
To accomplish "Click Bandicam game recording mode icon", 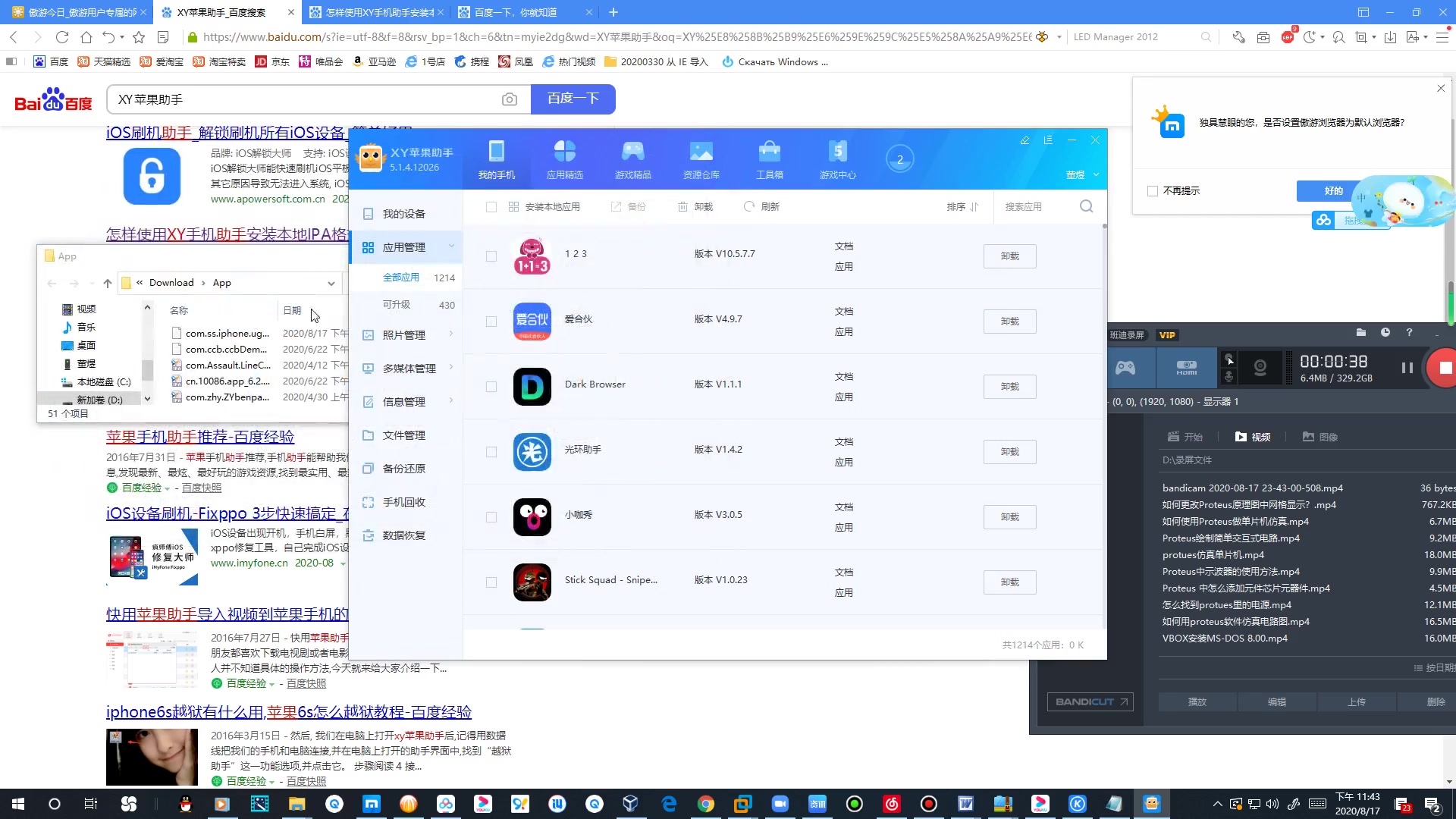I will pos(1125,368).
